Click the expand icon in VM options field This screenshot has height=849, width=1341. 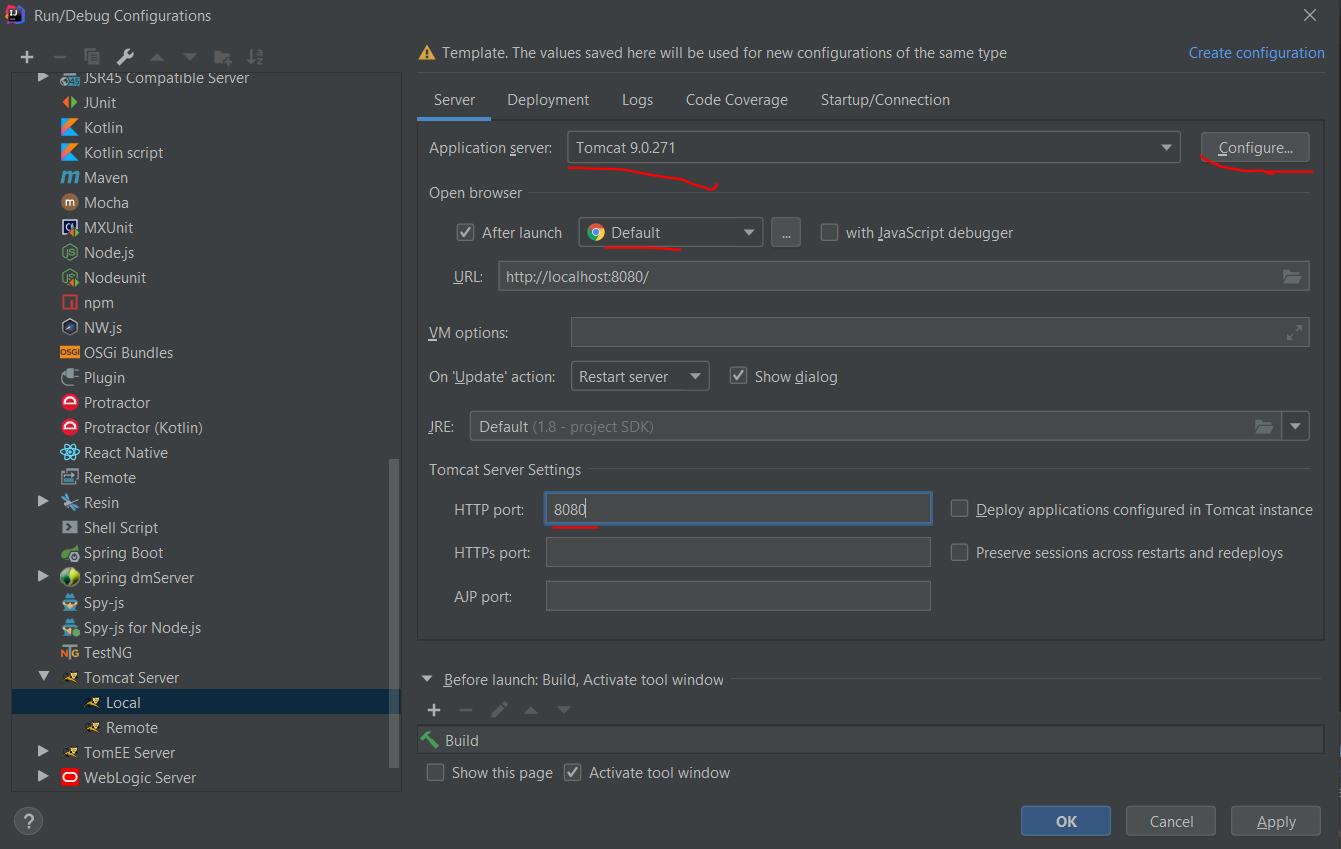(x=1294, y=332)
